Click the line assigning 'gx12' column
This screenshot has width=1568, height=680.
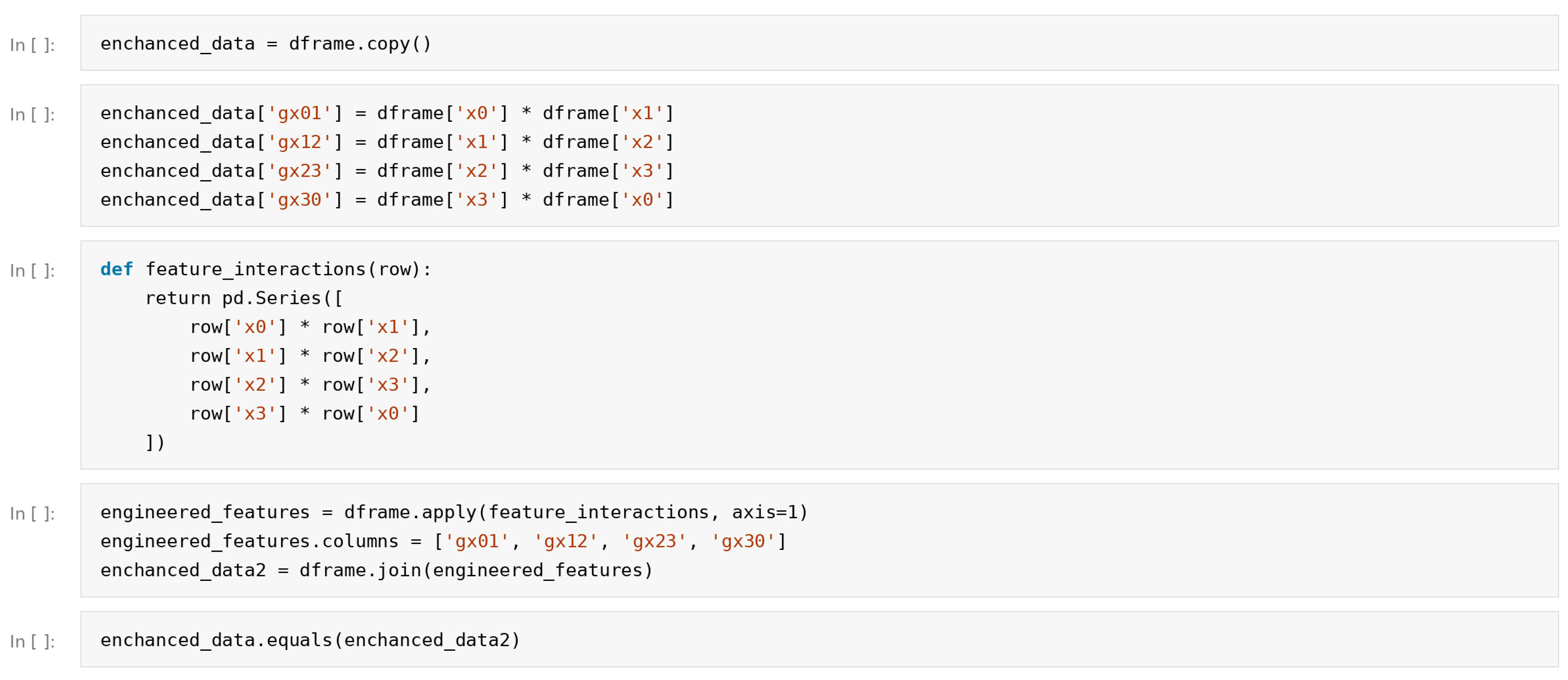pyautogui.click(x=387, y=142)
